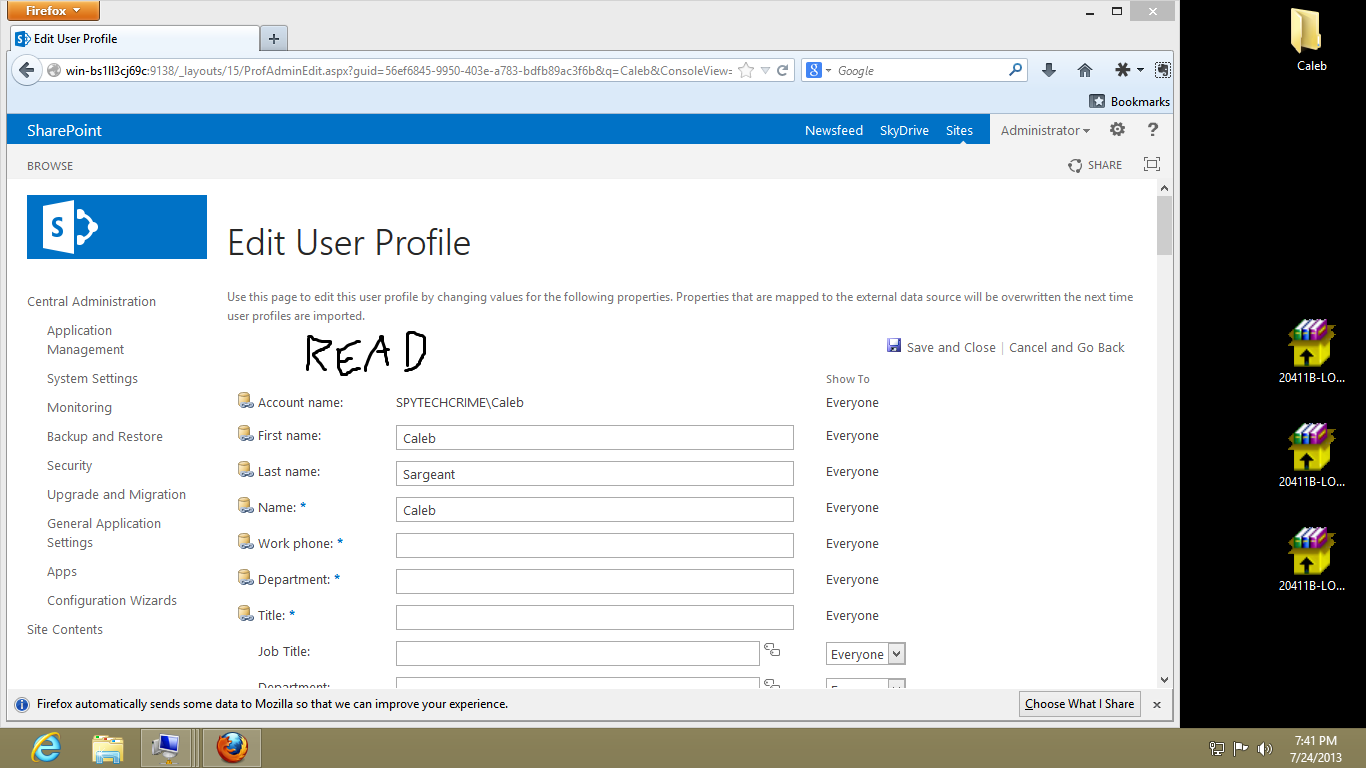Image resolution: width=1366 pixels, height=768 pixels.
Task: Switch to the BROWSE ribbon tab
Action: 50,166
